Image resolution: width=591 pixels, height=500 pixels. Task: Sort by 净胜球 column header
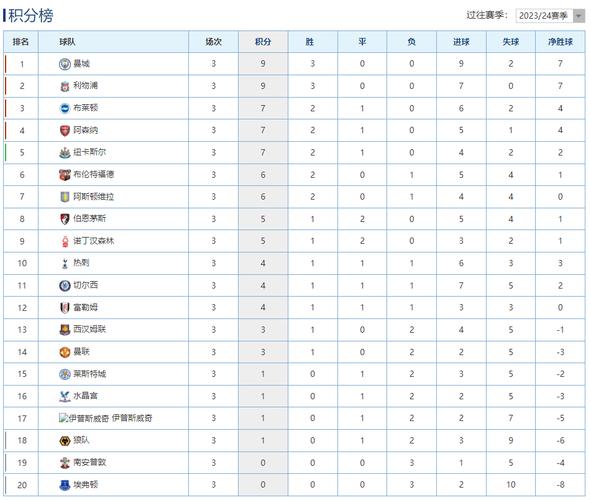560,42
